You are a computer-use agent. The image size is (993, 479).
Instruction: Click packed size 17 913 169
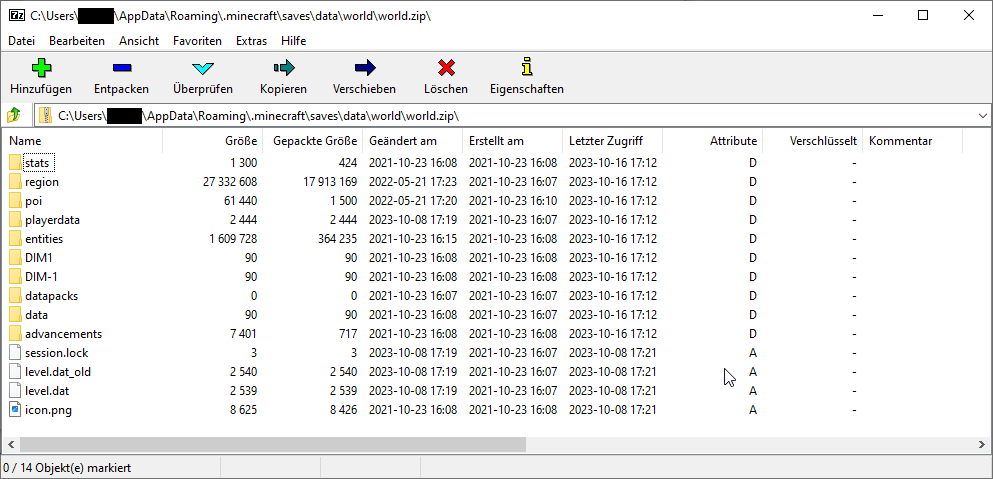click(x=330, y=182)
